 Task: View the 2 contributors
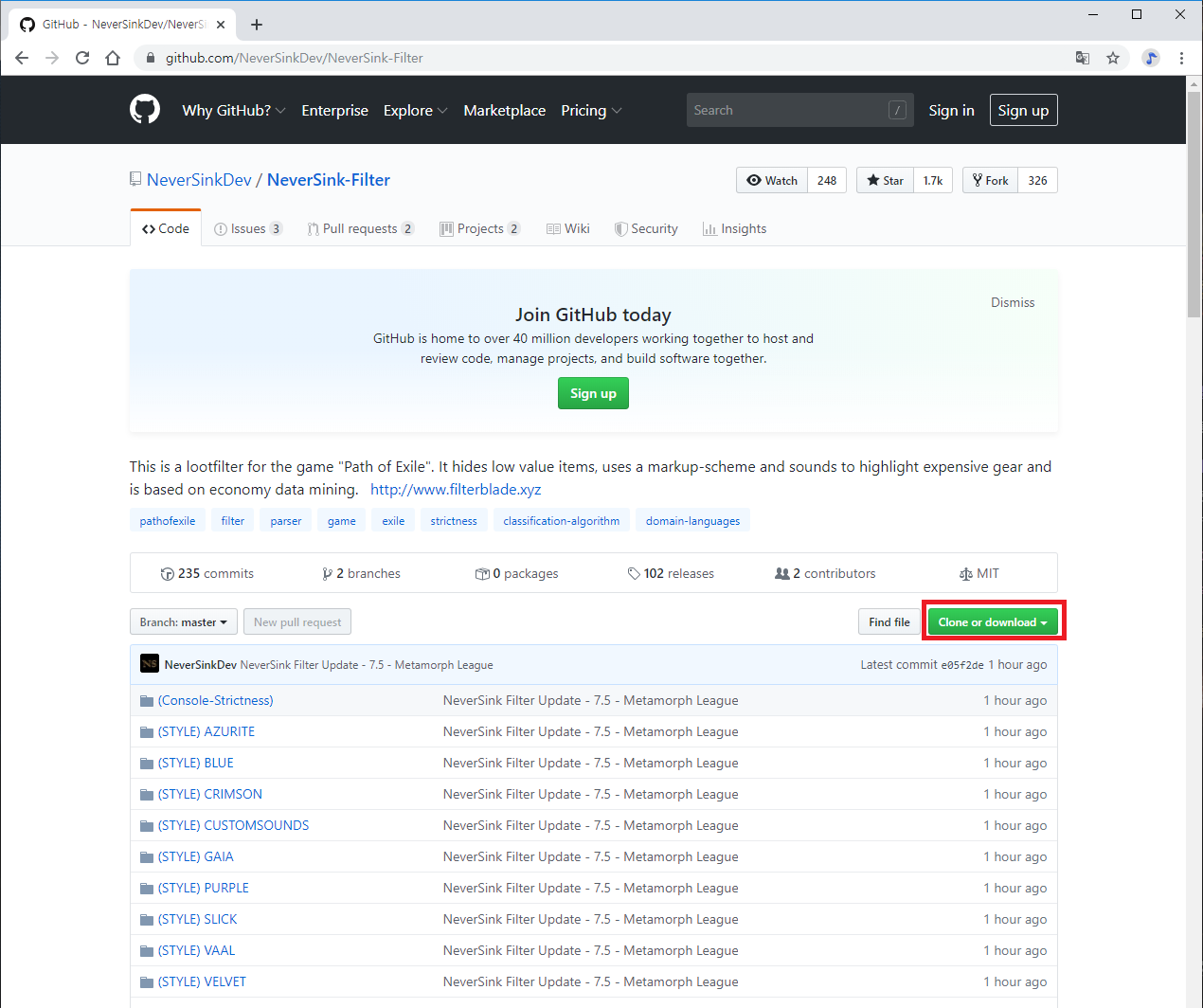[825, 573]
